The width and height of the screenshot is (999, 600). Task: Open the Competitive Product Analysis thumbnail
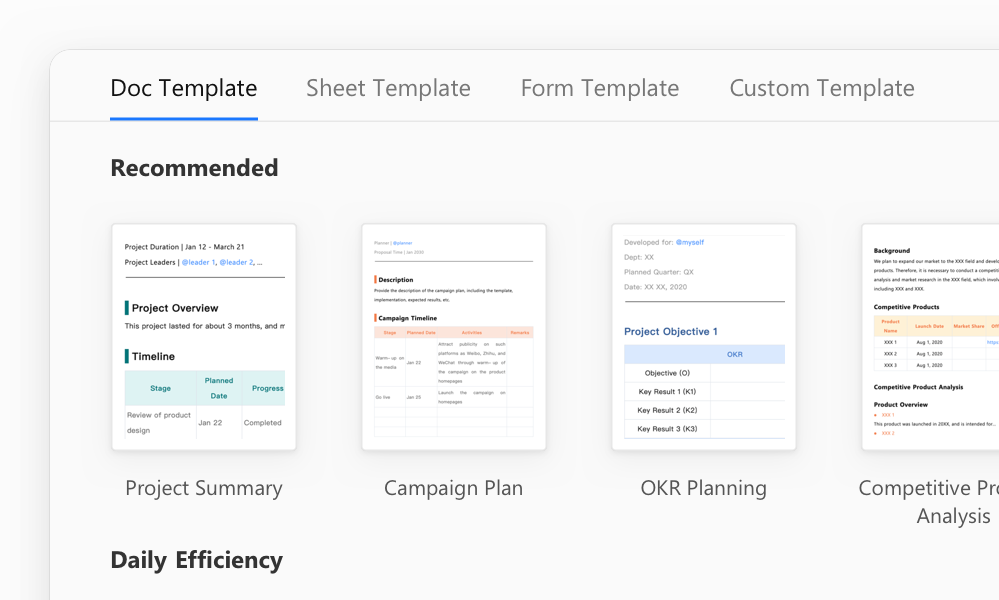[x=930, y=337]
